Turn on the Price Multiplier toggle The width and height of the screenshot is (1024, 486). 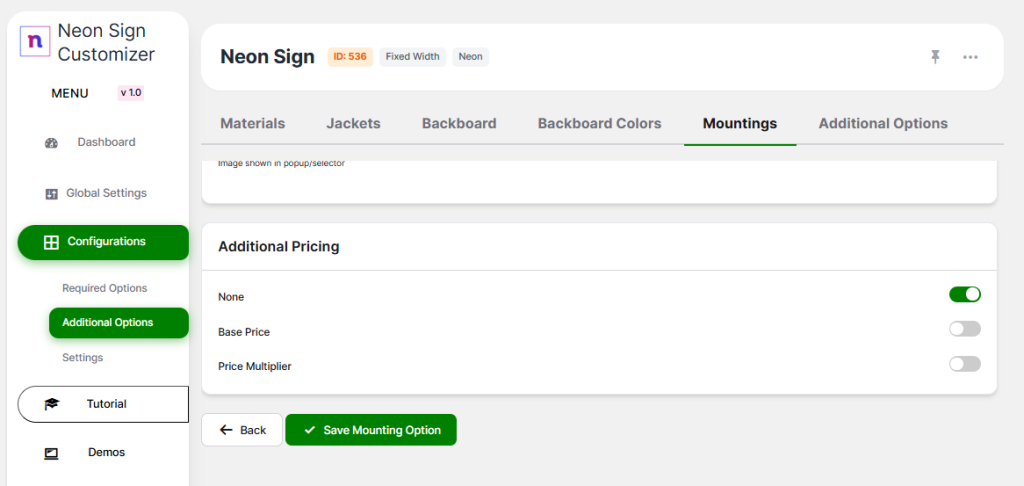coord(965,364)
